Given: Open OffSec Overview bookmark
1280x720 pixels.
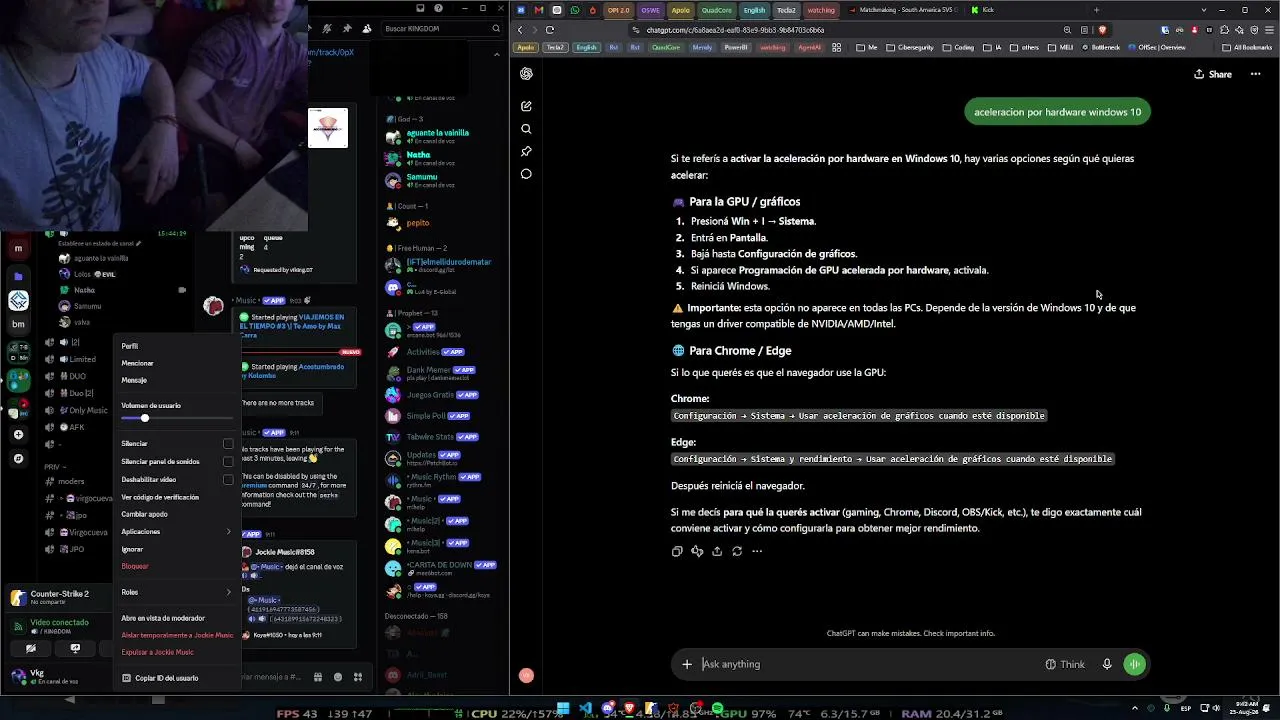Looking at the screenshot, I should point(1157,47).
